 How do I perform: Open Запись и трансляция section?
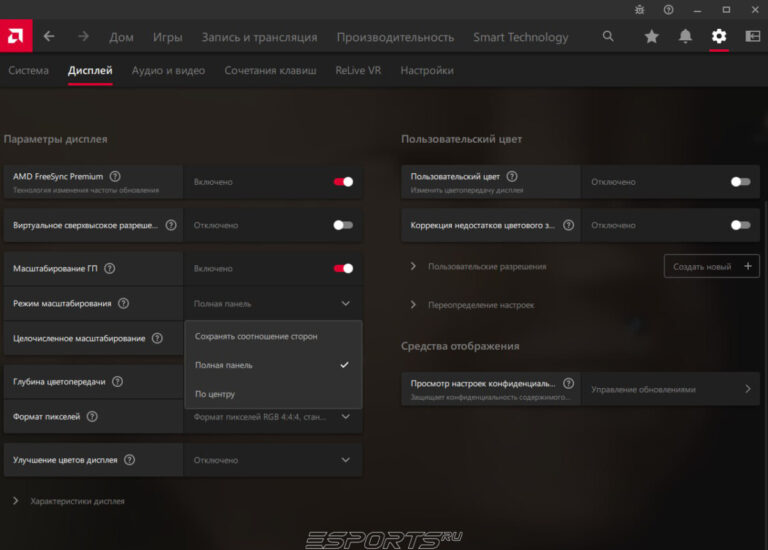[260, 37]
